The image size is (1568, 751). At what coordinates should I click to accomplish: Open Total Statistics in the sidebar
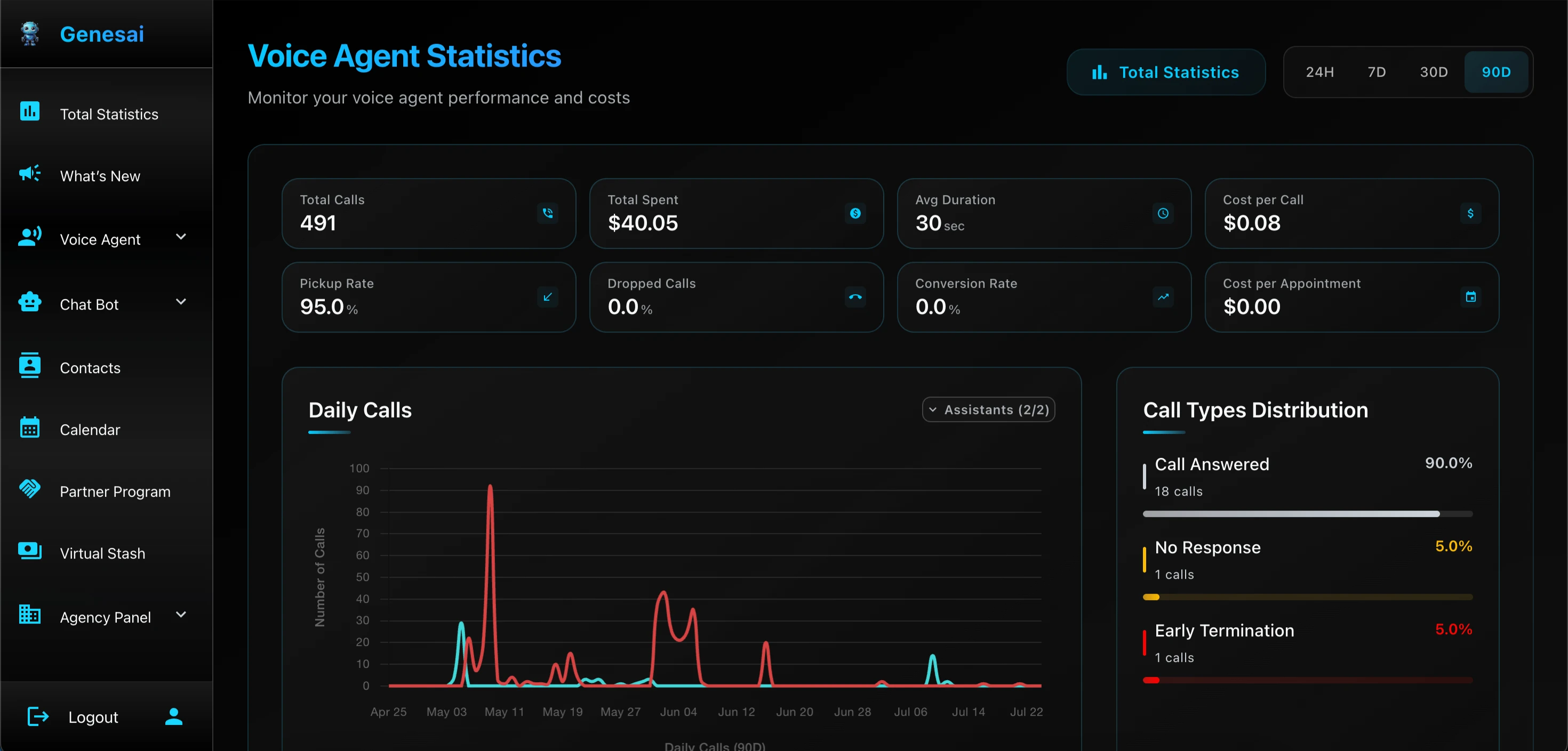tap(109, 114)
